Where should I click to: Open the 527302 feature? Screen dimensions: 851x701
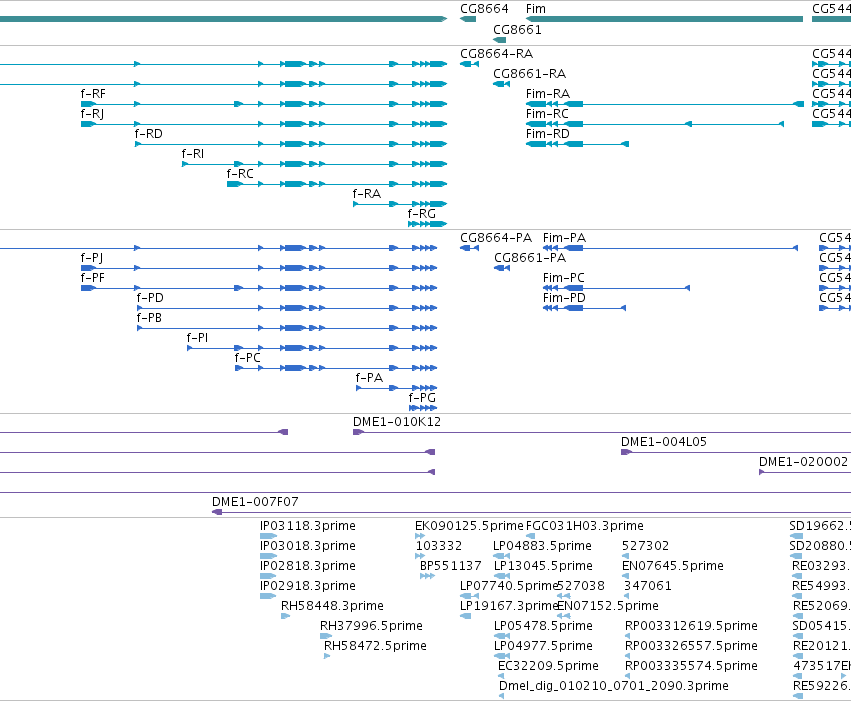tap(625, 556)
